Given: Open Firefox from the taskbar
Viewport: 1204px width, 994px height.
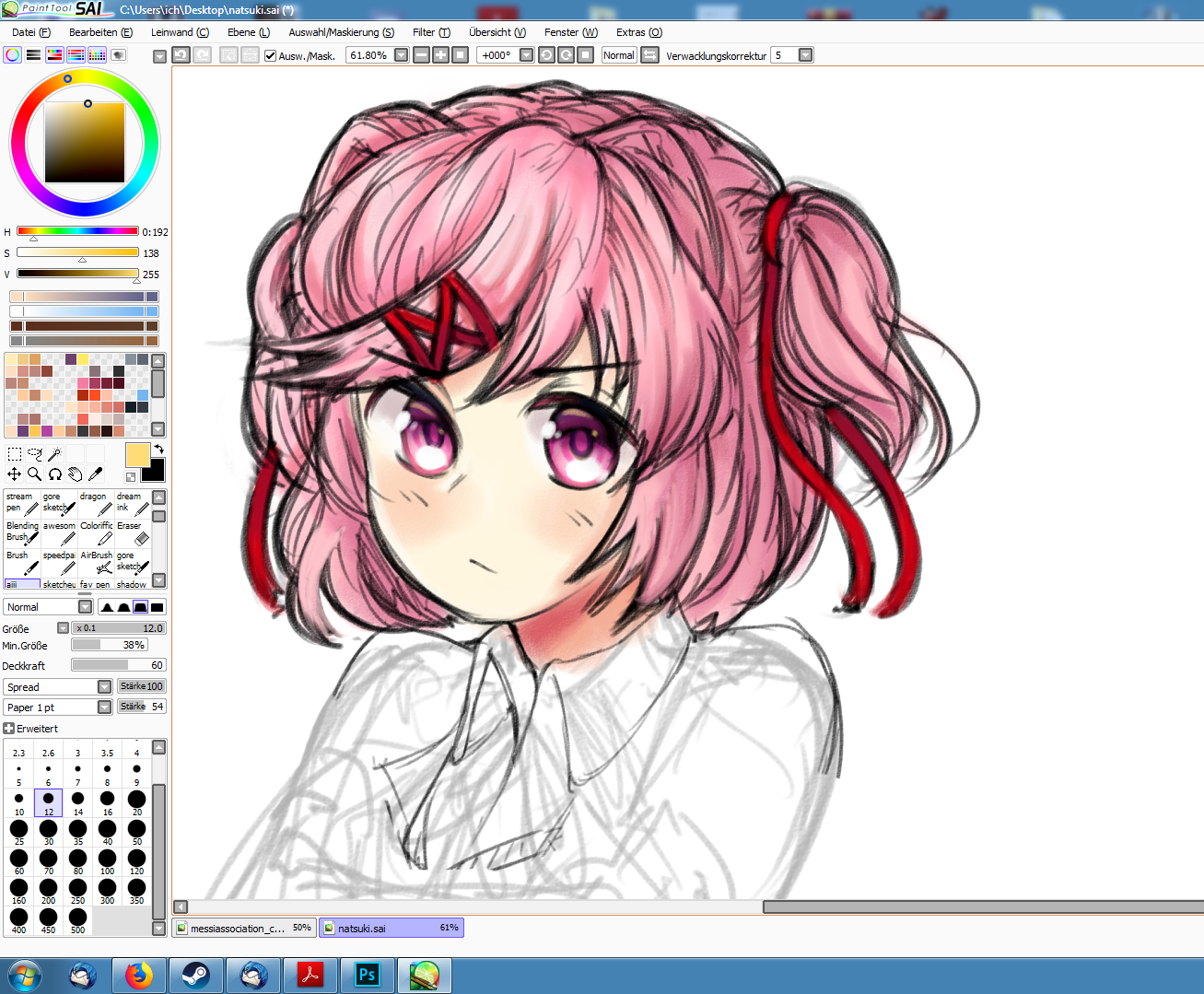Looking at the screenshot, I should (139, 975).
